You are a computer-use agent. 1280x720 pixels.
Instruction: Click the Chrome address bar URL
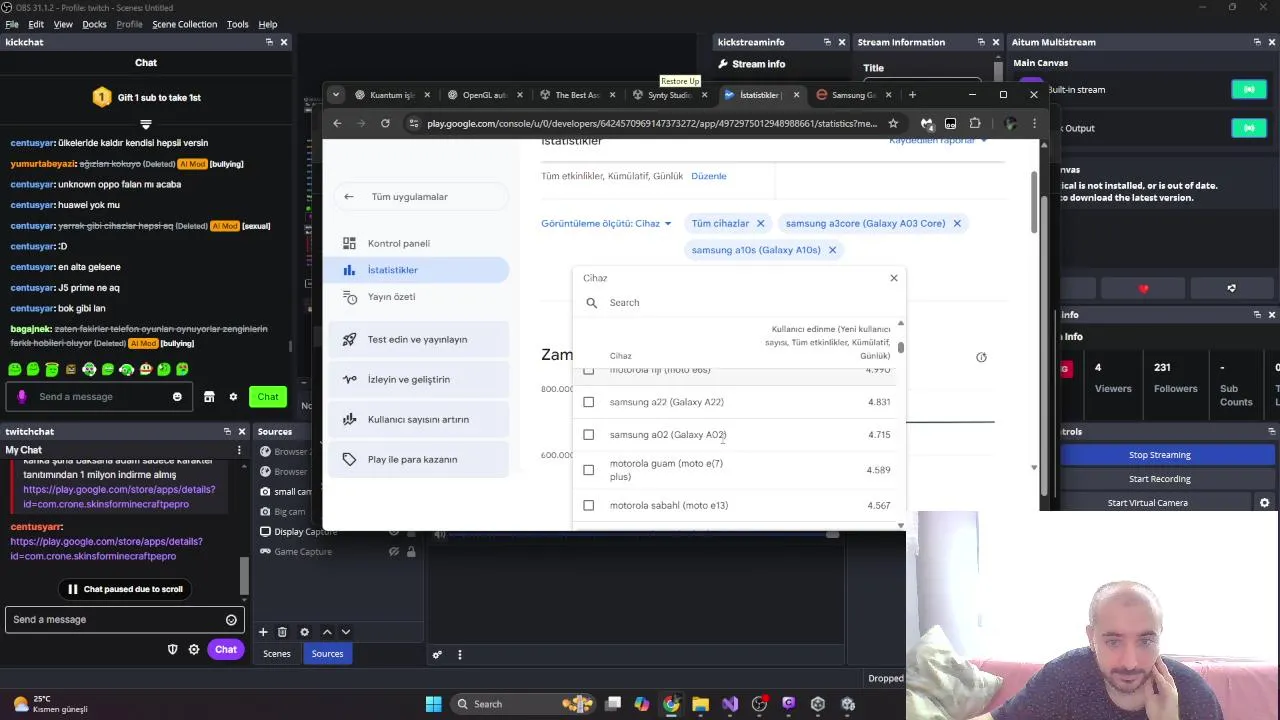(x=652, y=124)
